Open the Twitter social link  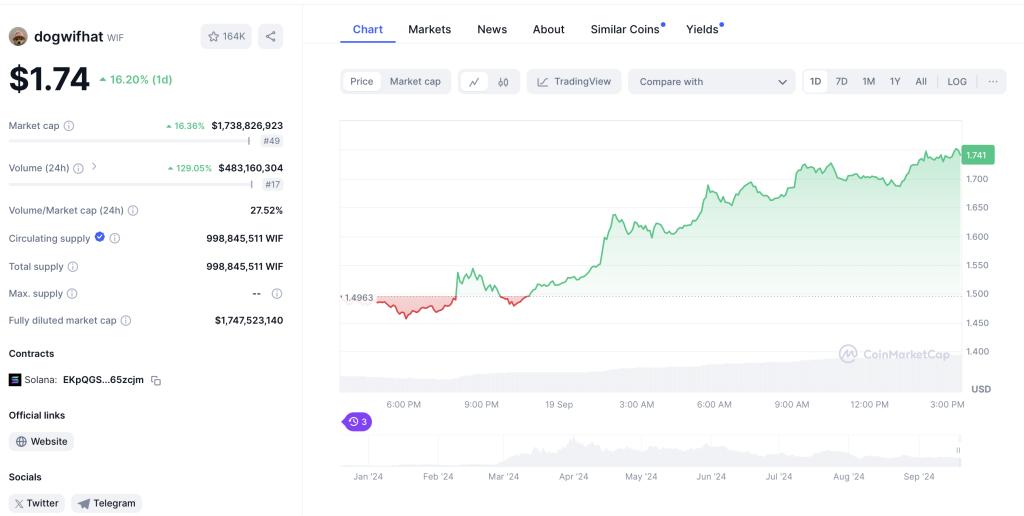[x=37, y=504]
